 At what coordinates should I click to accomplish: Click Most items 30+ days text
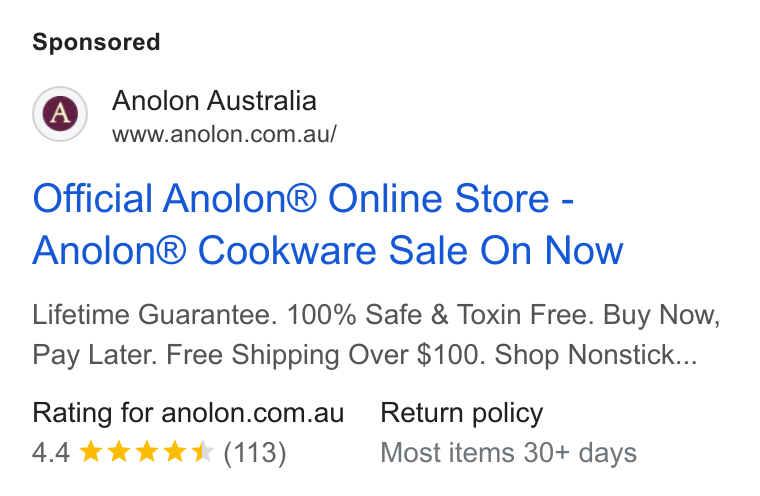[508, 453]
